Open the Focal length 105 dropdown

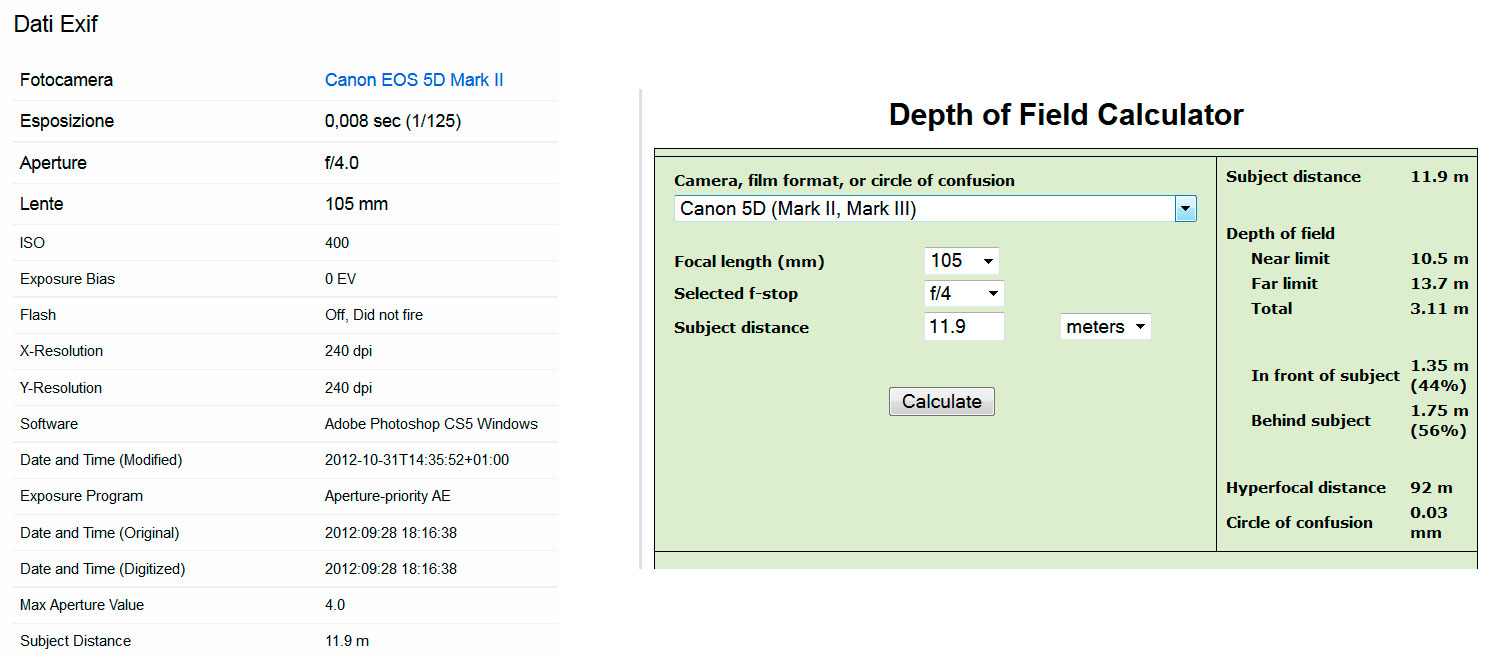[x=962, y=261]
